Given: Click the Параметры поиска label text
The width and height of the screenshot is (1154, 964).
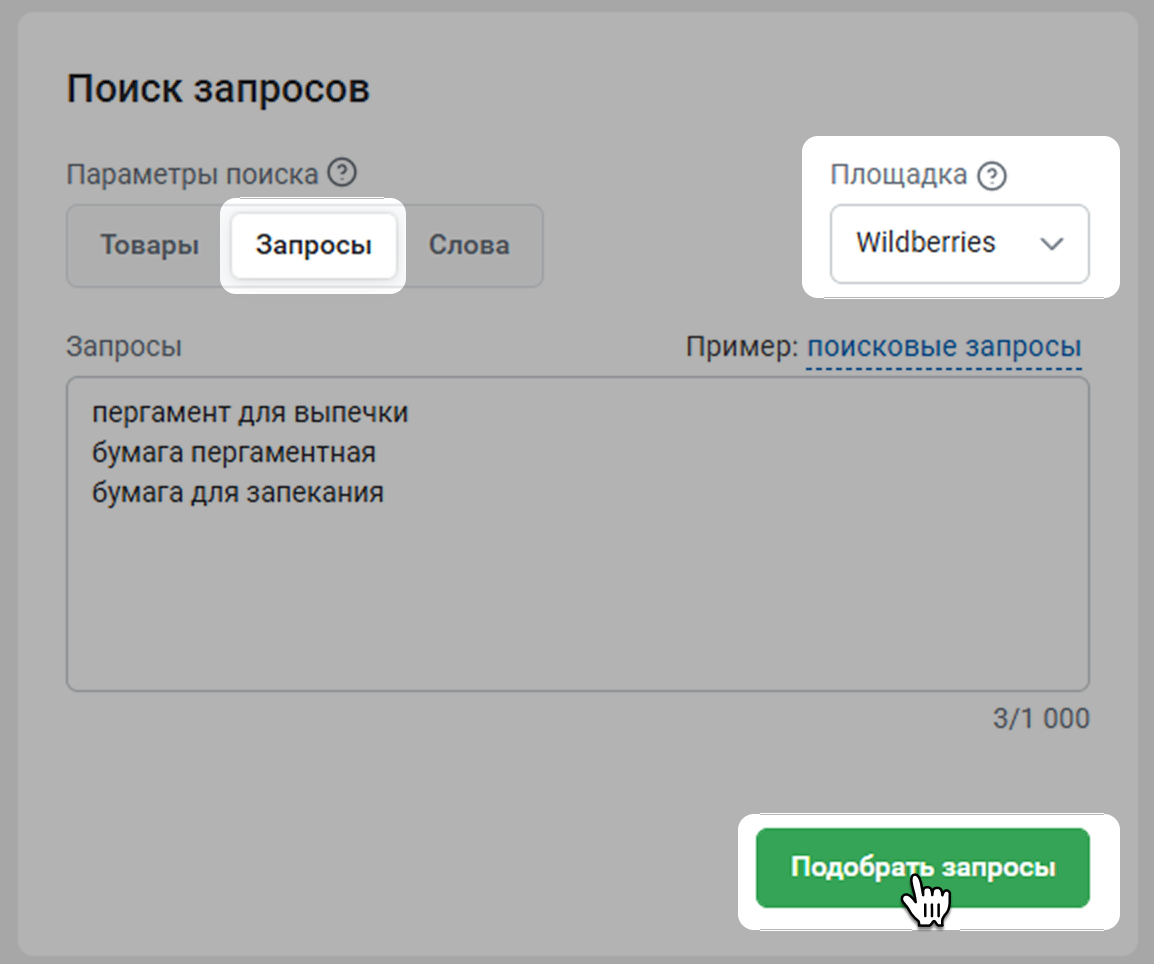Looking at the screenshot, I should click(192, 175).
